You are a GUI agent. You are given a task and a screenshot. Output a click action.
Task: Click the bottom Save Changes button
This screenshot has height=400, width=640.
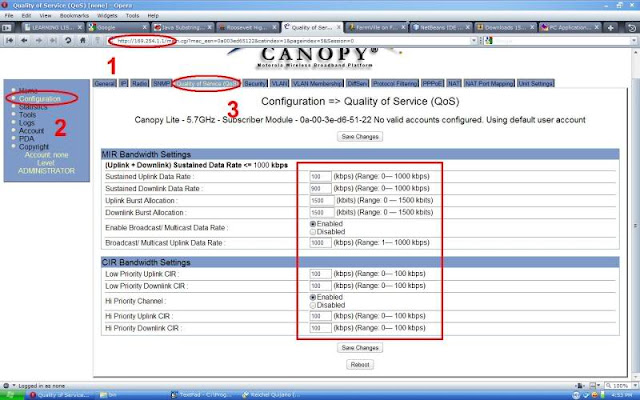[360, 348]
